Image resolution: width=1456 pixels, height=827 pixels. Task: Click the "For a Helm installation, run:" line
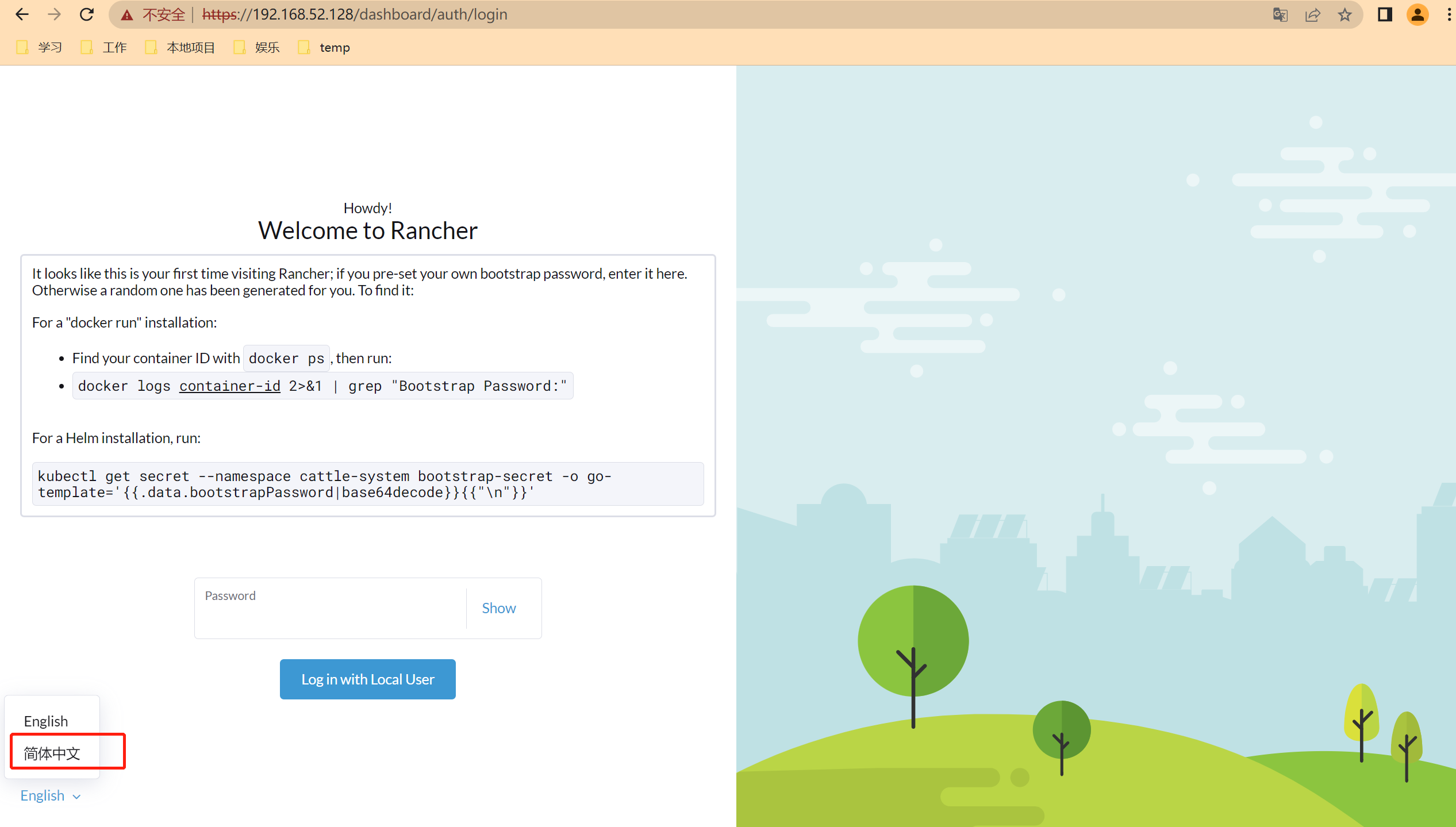117,438
